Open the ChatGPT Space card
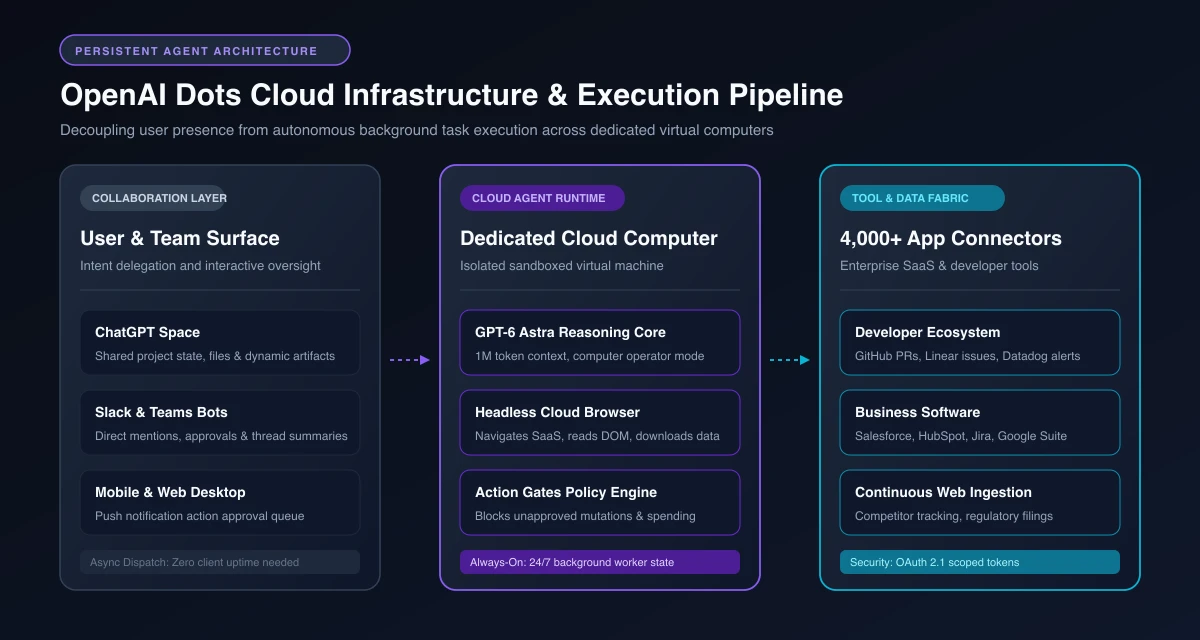The image size is (1200, 640). click(x=220, y=342)
